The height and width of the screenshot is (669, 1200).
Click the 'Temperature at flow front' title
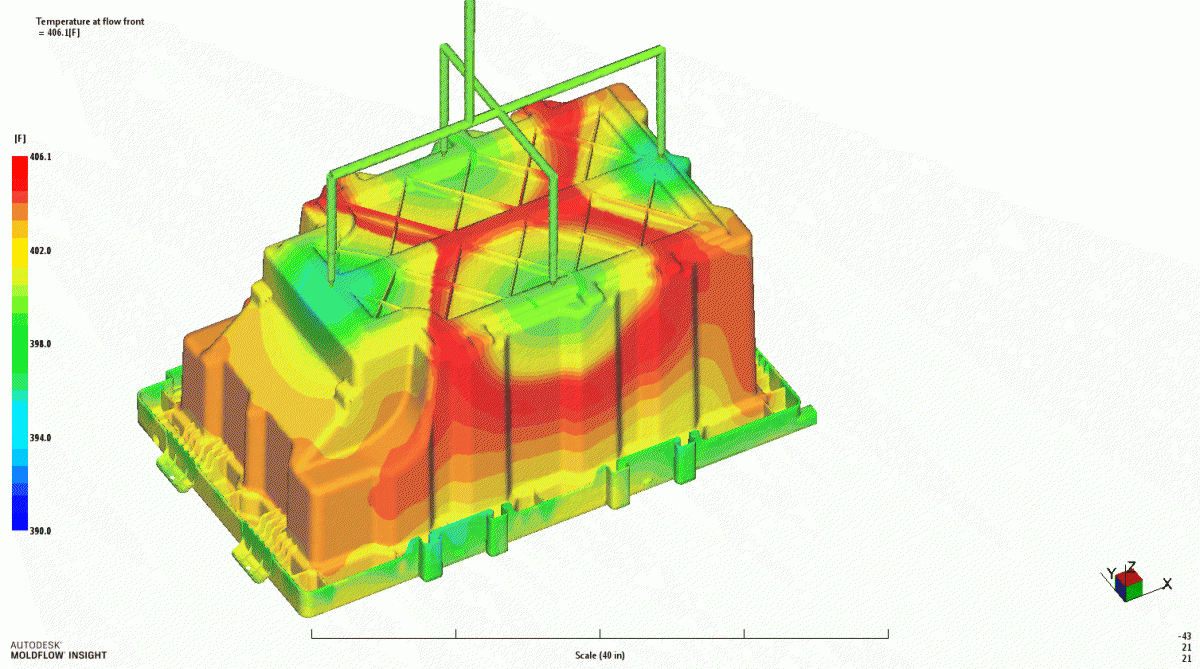tap(90, 21)
